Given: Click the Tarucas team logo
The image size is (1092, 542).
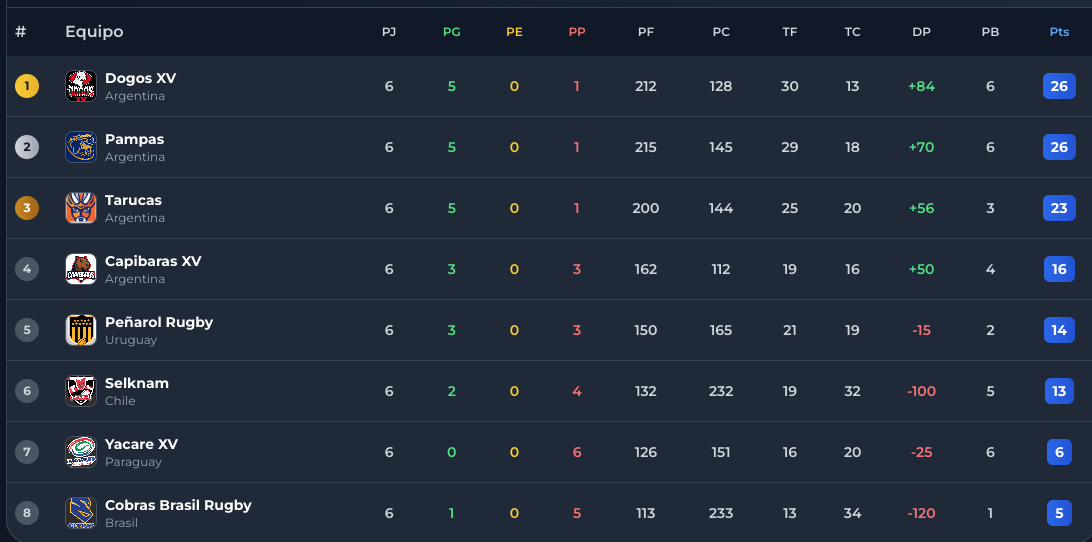Looking at the screenshot, I should click(x=81, y=208).
